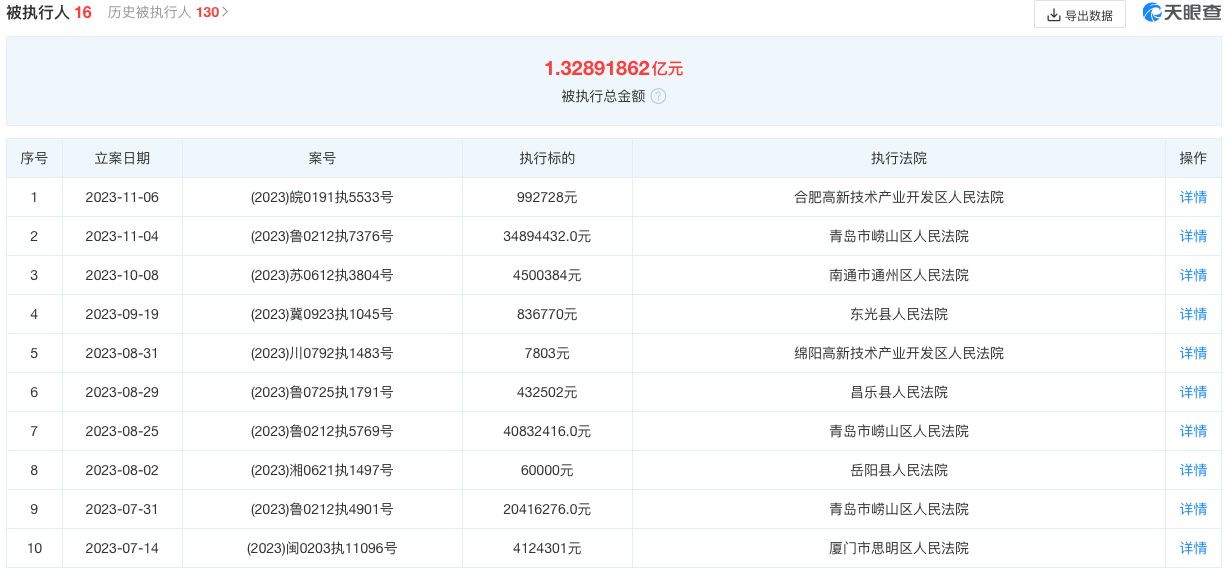Viewport: 1228px width, 572px height.
Task: Click the 导出数据 export button
Action: click(x=1079, y=15)
